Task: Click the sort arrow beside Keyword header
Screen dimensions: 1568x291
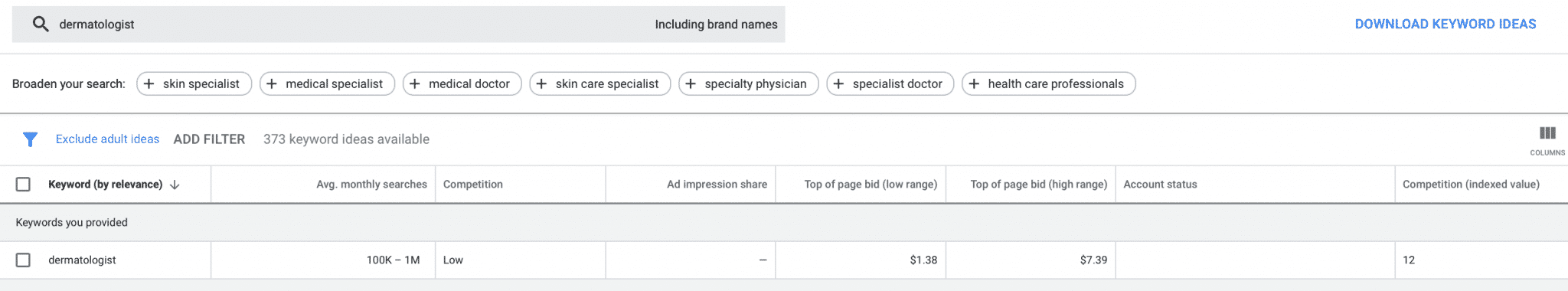Action: 175,185
